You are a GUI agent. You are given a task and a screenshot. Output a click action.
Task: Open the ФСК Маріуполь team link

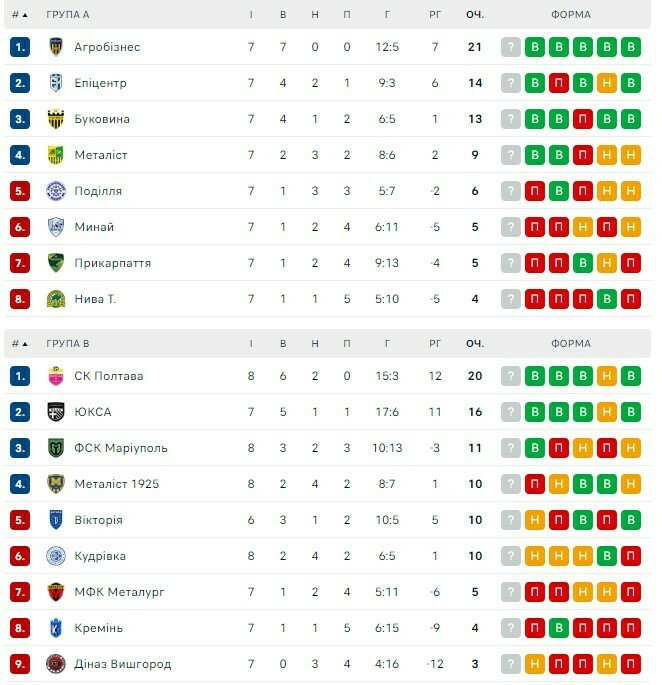click(120, 448)
